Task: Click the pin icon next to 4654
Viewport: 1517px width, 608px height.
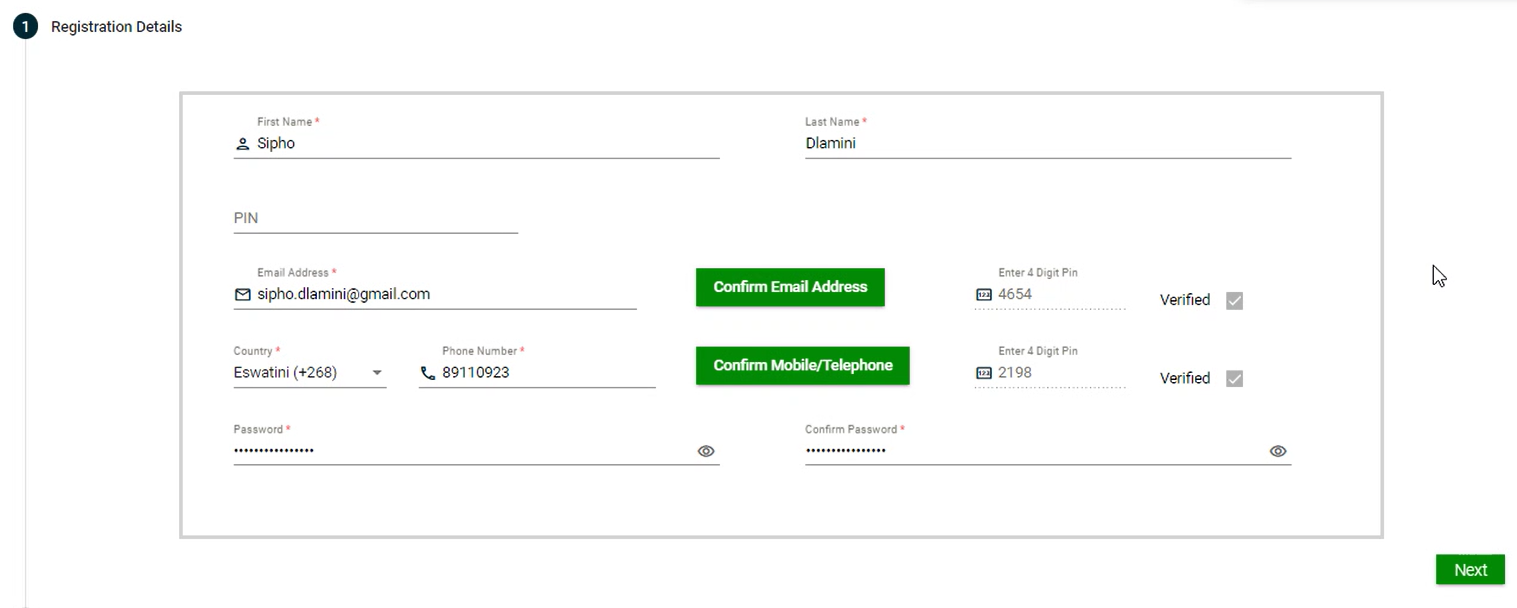Action: (983, 295)
